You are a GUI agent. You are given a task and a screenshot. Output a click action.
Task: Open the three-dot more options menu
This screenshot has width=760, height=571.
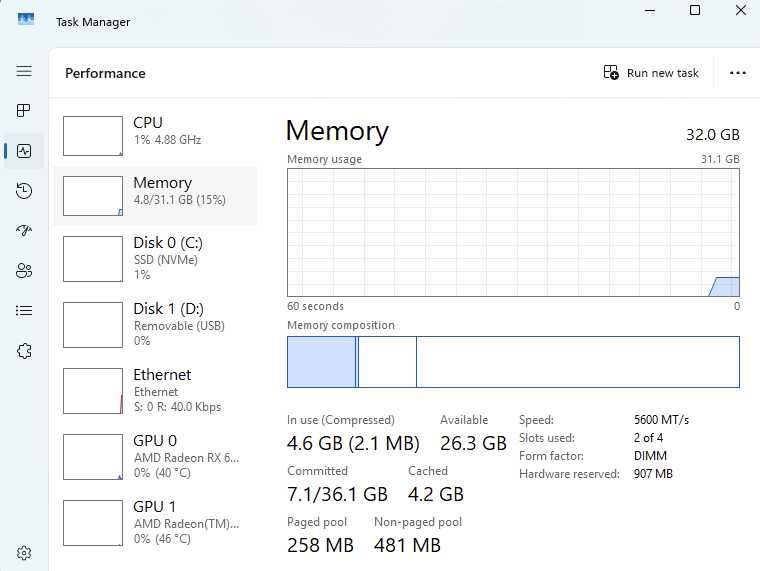[737, 73]
